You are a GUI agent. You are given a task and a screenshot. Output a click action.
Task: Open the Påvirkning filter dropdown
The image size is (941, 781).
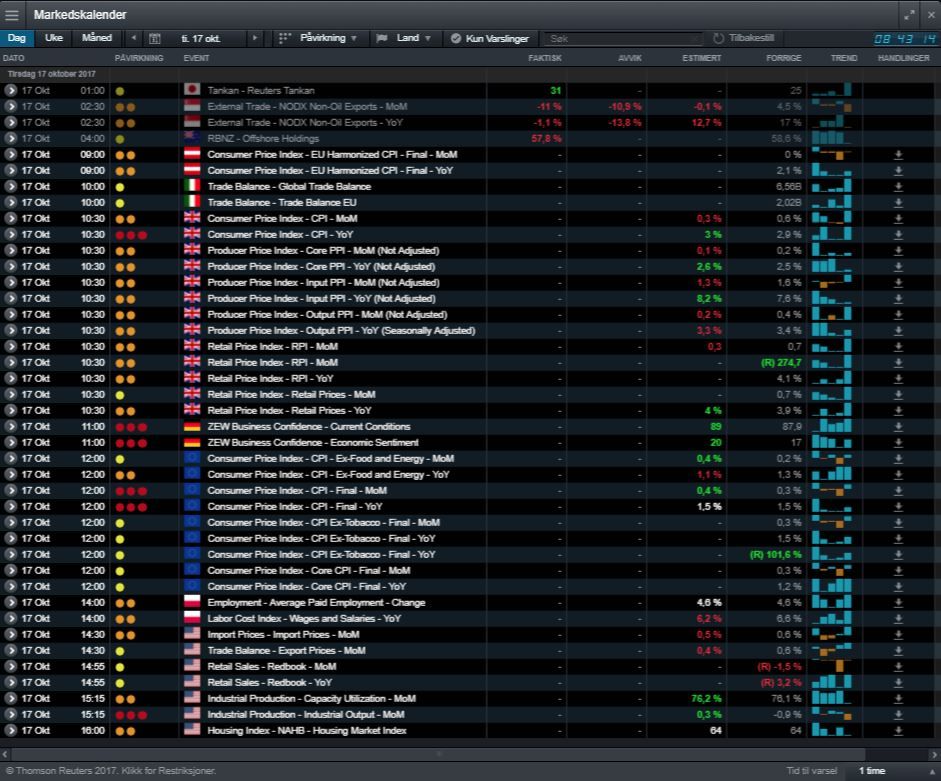coord(318,38)
